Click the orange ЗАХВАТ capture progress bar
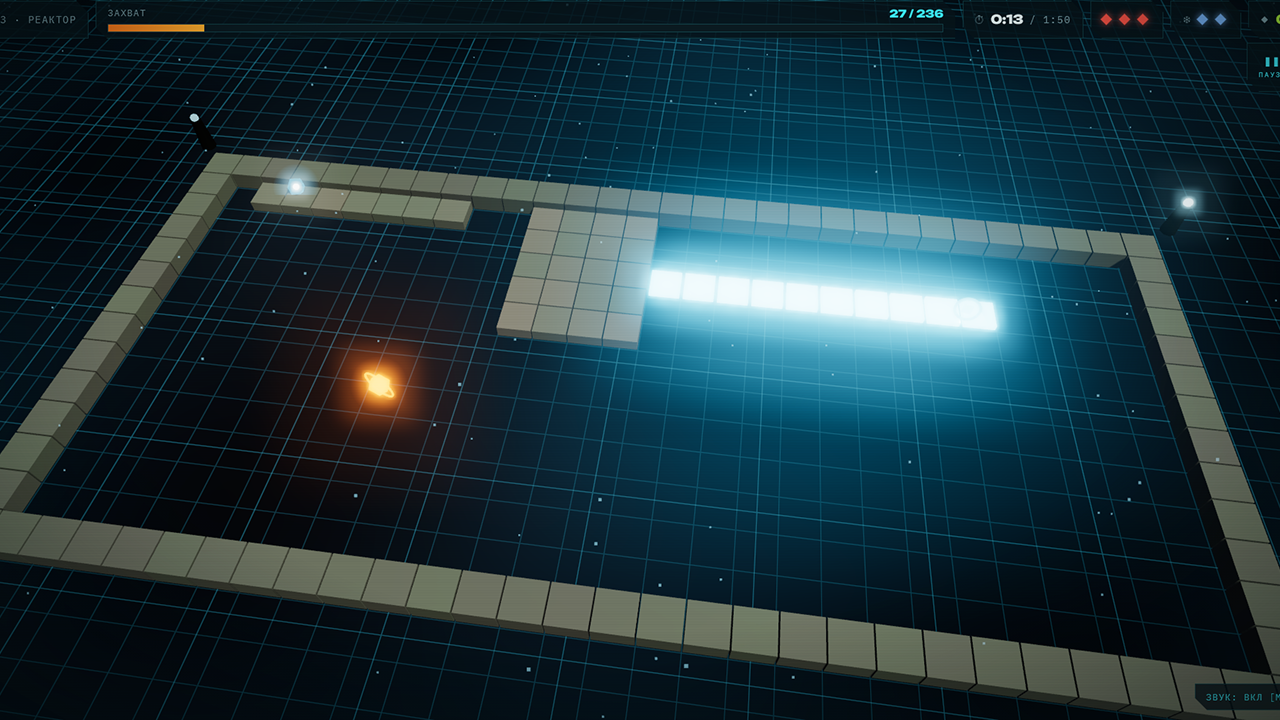This screenshot has width=1280, height=720. (525, 28)
